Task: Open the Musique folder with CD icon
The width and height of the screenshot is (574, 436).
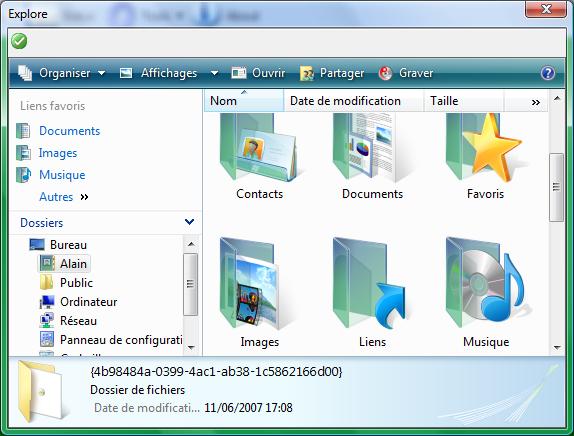Action: (485, 283)
